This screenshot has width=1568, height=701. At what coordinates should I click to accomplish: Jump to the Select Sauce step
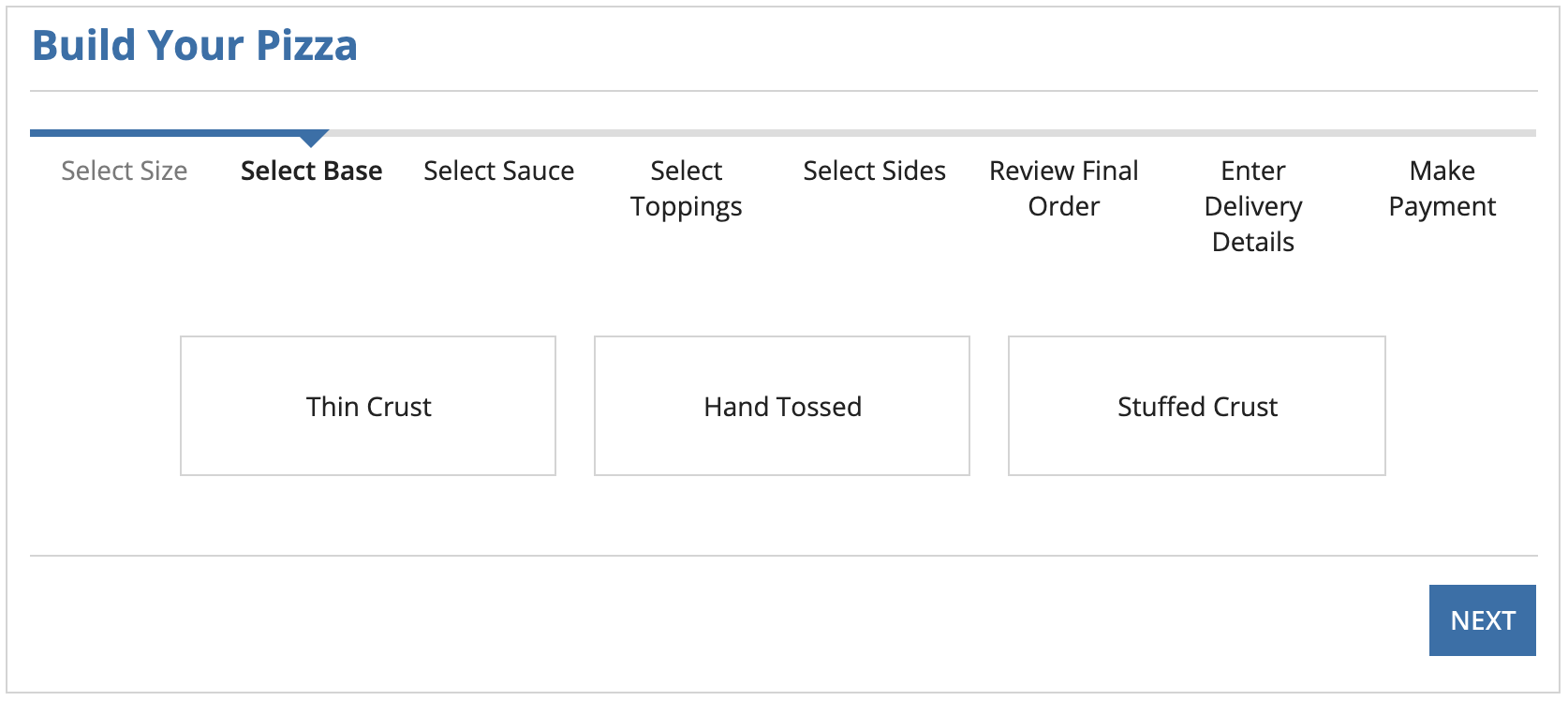[498, 171]
